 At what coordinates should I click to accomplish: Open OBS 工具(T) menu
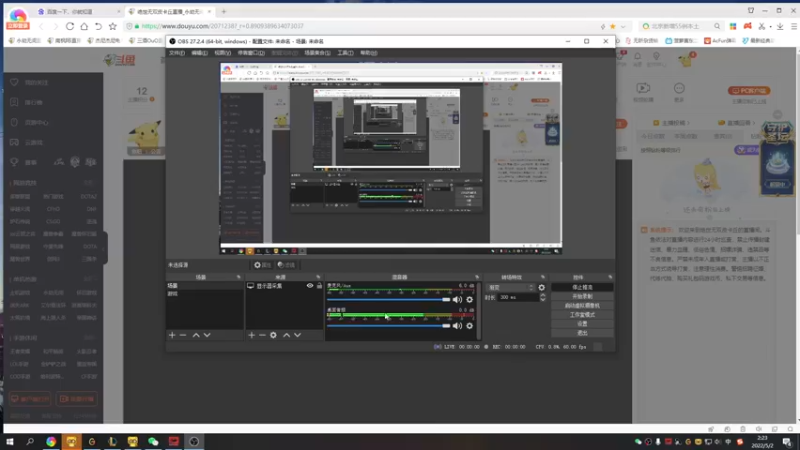(345, 53)
